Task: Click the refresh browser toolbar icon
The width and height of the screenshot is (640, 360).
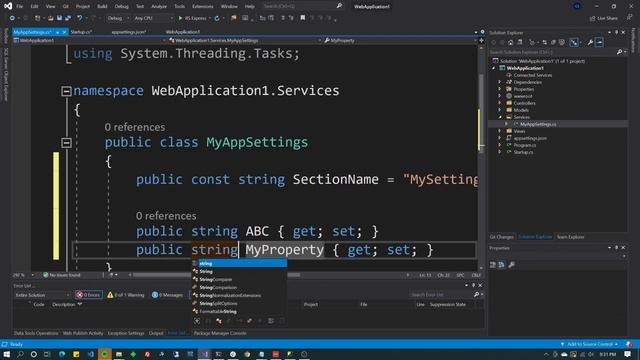Action: pyautogui.click(x=217, y=18)
